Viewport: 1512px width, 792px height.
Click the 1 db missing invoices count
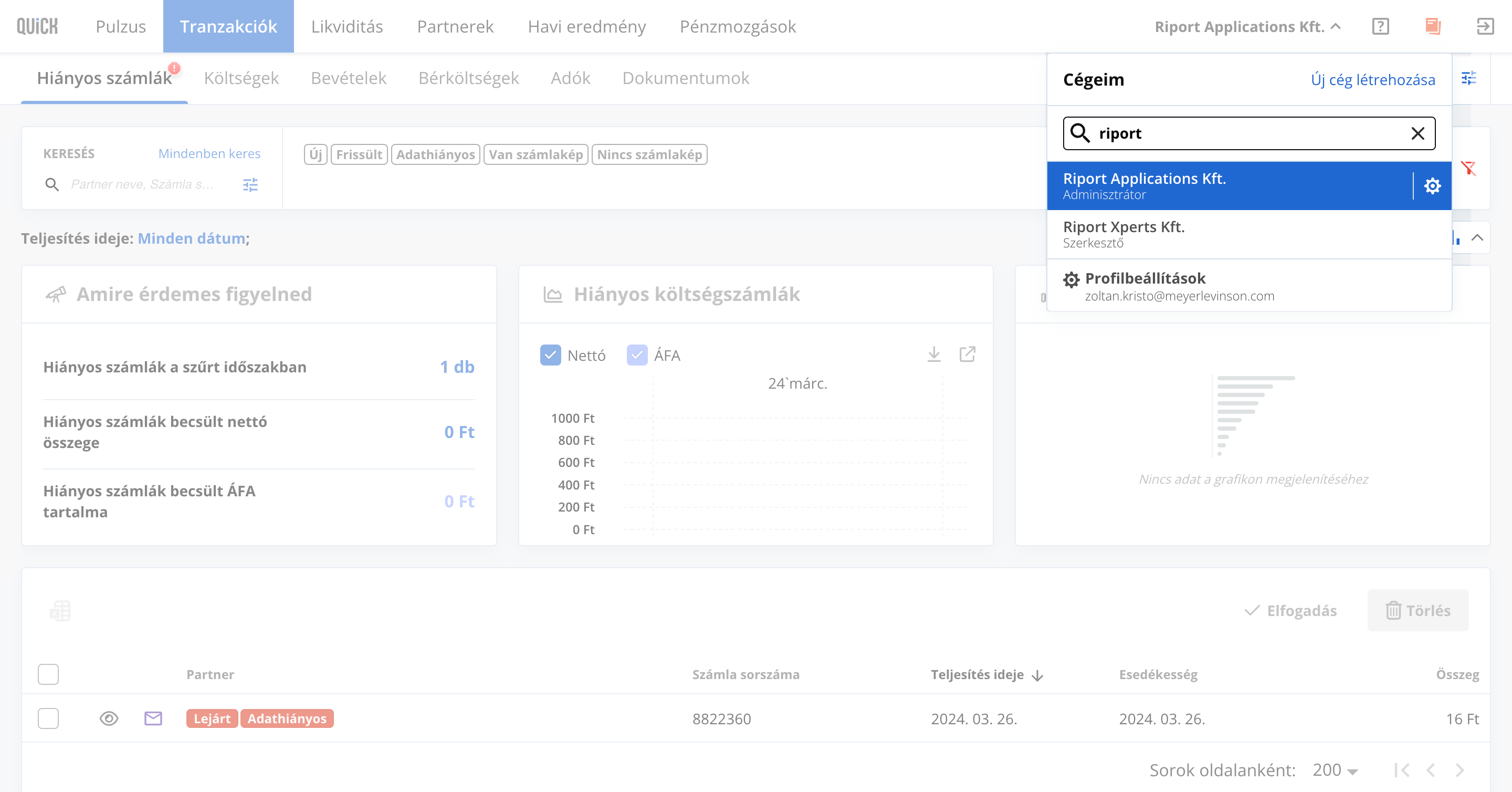(457, 367)
